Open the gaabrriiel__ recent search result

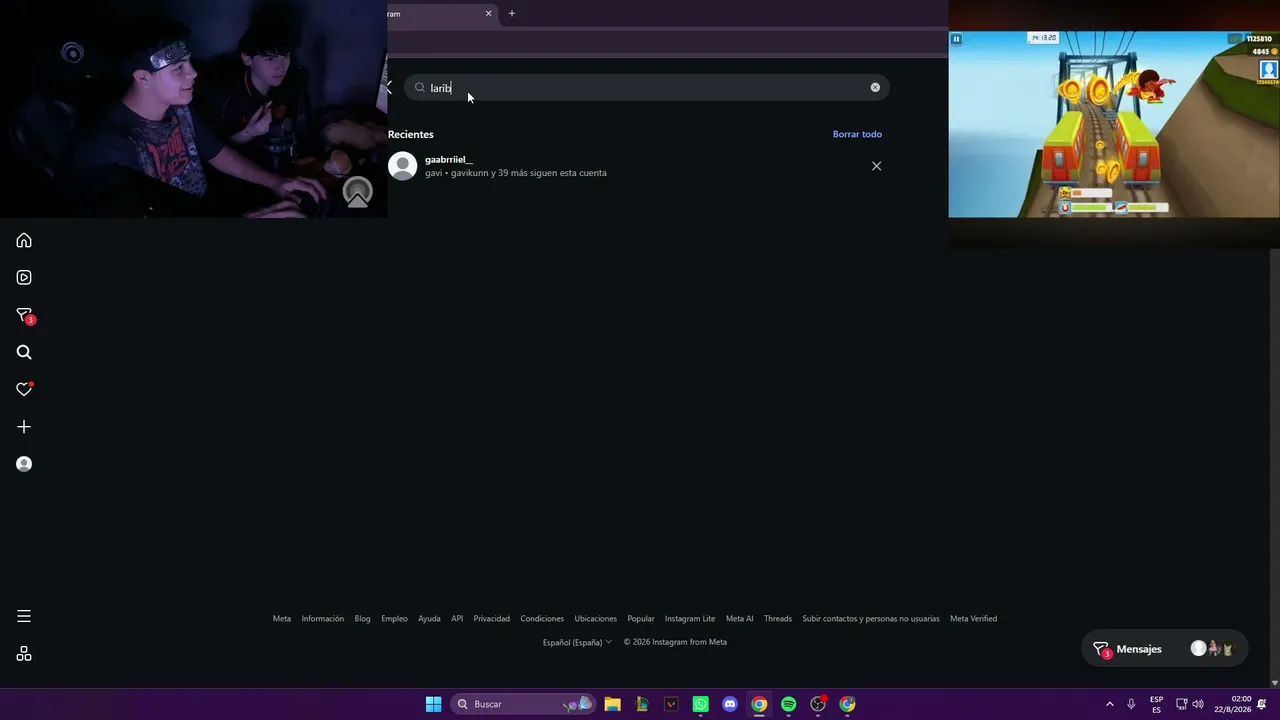click(x=635, y=166)
